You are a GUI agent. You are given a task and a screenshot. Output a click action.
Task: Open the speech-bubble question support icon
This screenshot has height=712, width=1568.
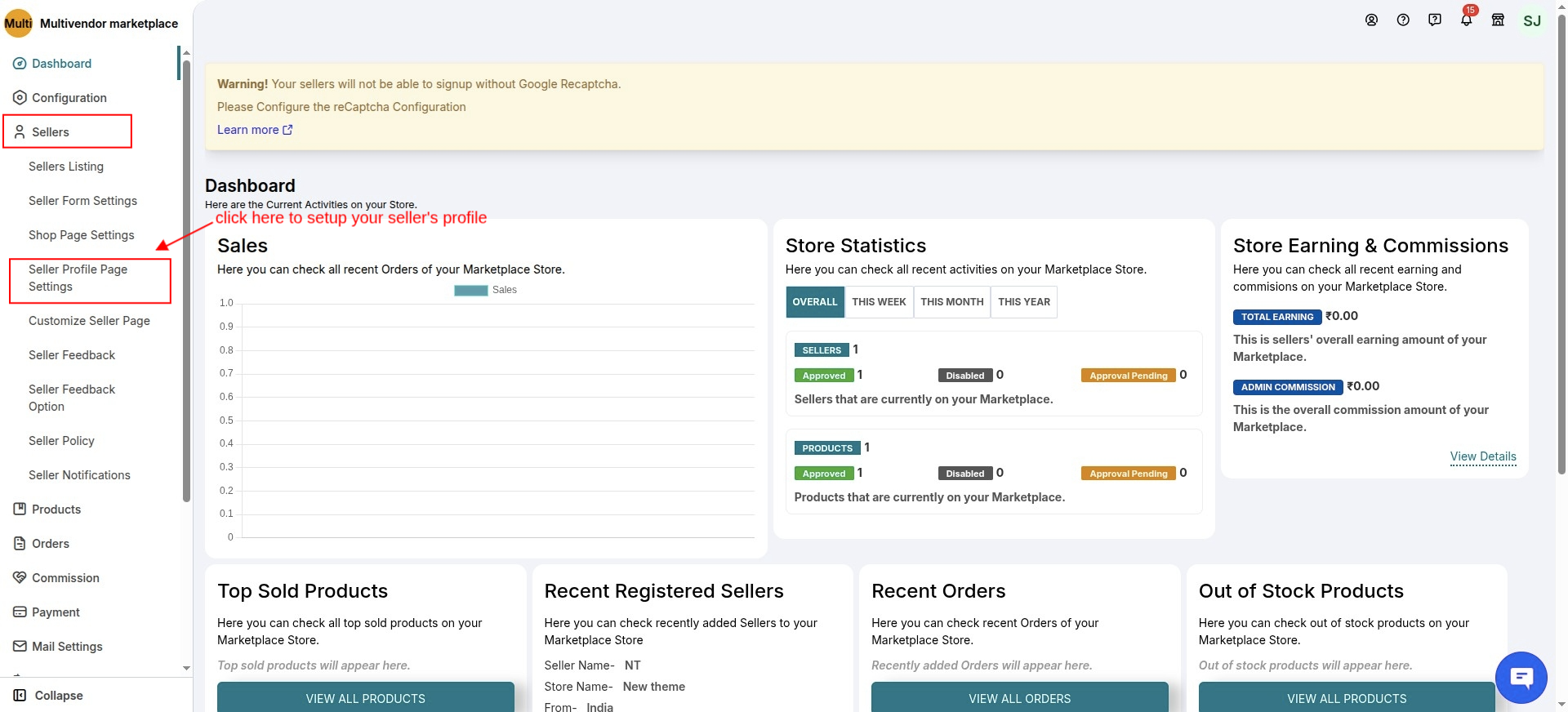click(x=1434, y=20)
